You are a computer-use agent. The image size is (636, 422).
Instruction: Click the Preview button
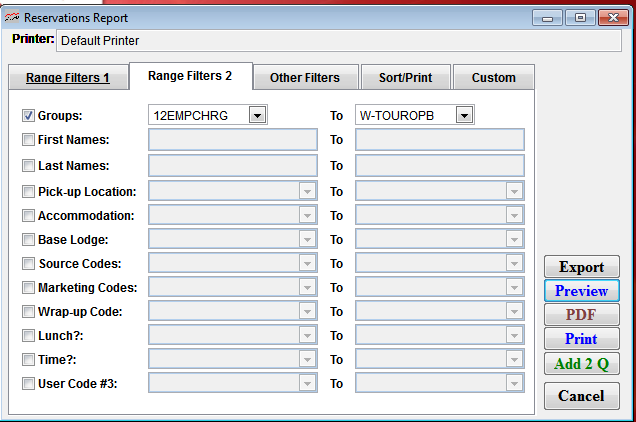[x=582, y=291]
